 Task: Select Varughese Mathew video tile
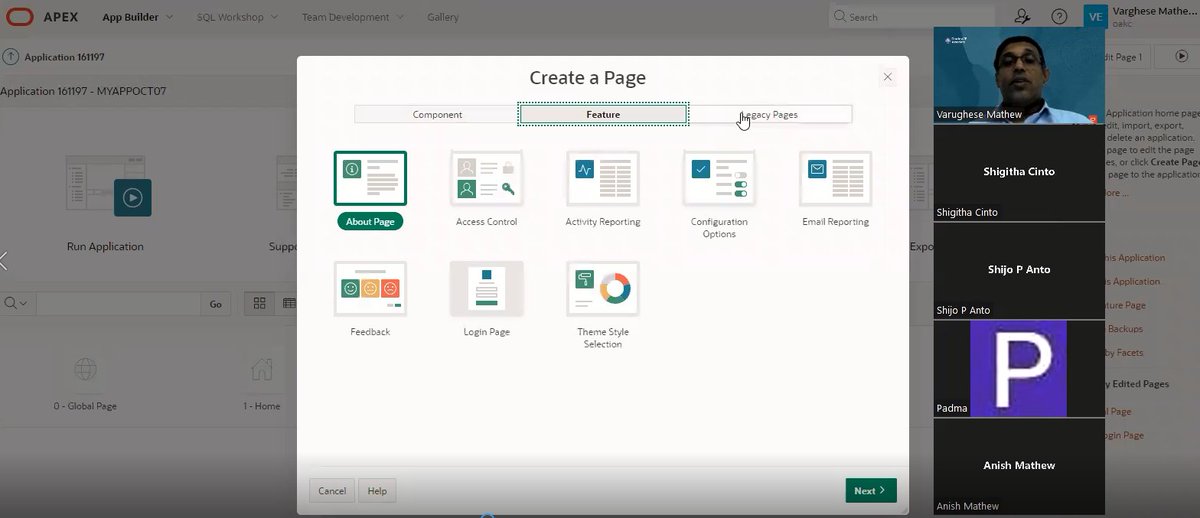point(1019,74)
